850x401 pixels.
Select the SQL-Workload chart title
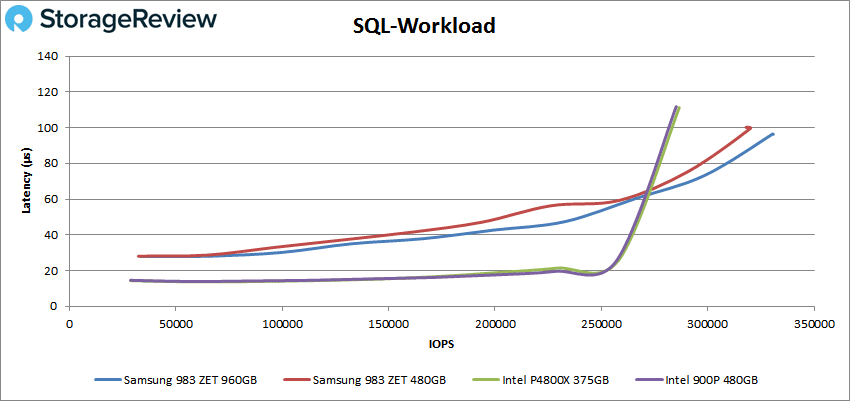(424, 25)
